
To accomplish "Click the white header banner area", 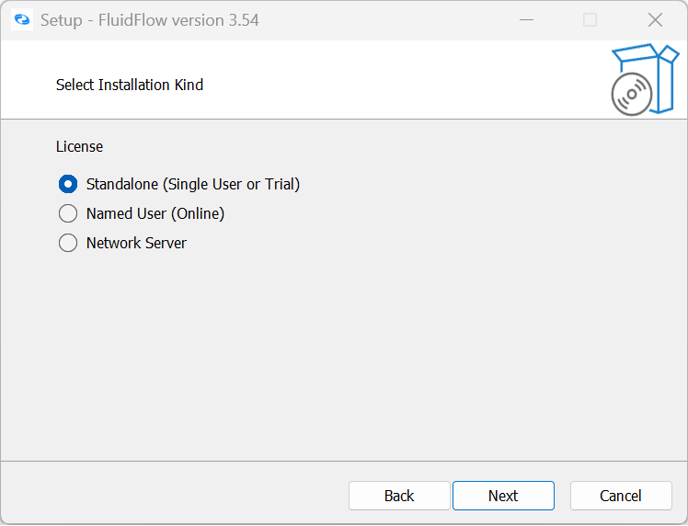I will pyautogui.click(x=400, y=80).
